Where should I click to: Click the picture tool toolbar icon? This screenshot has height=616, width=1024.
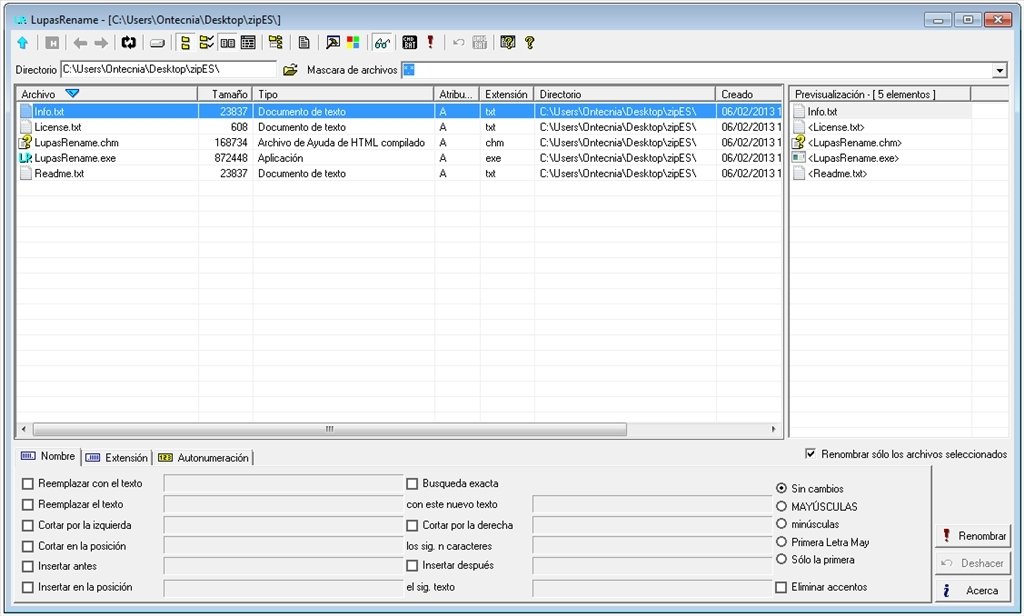pyautogui.click(x=332, y=43)
